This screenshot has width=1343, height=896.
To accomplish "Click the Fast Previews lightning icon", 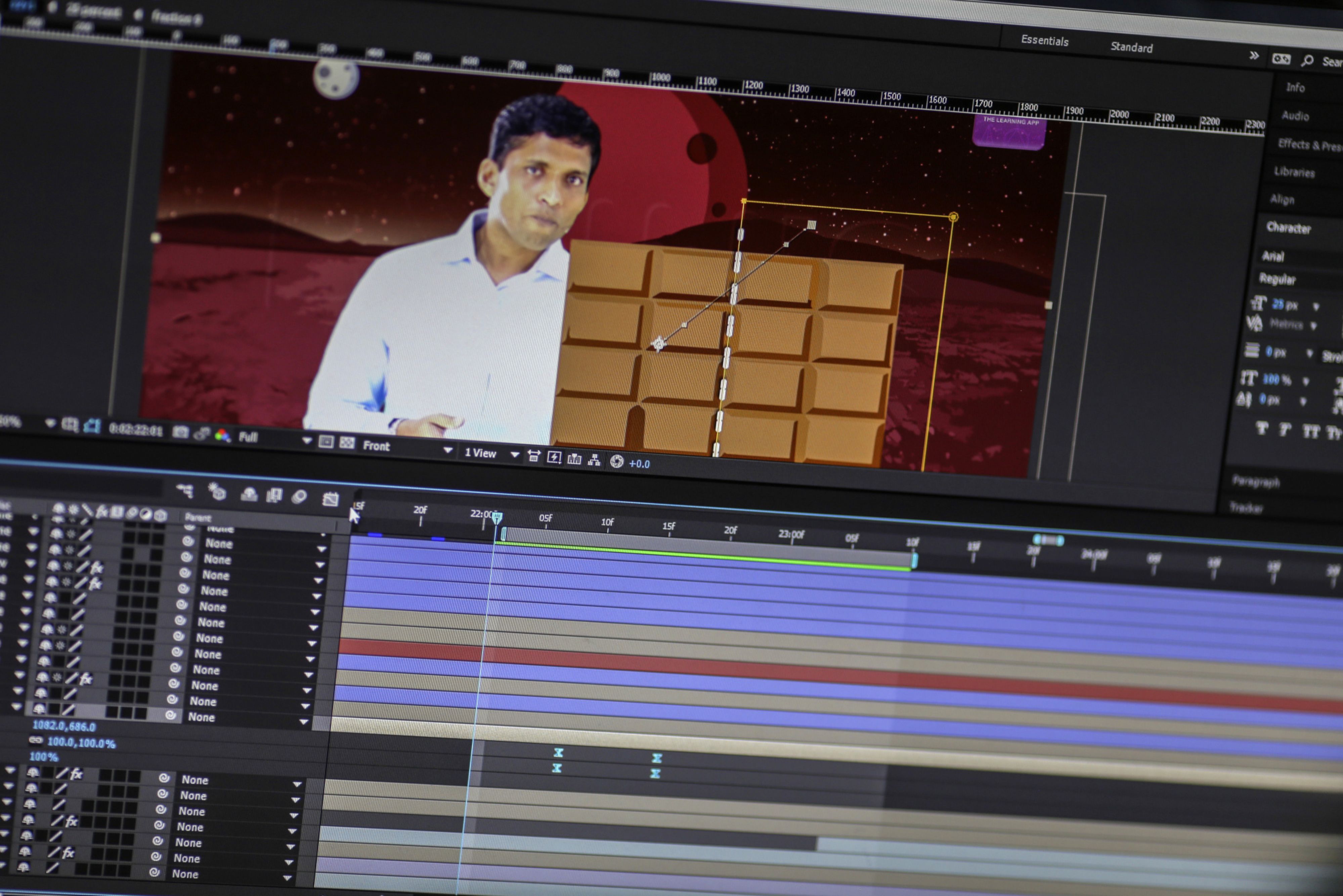I will pyautogui.click(x=554, y=457).
